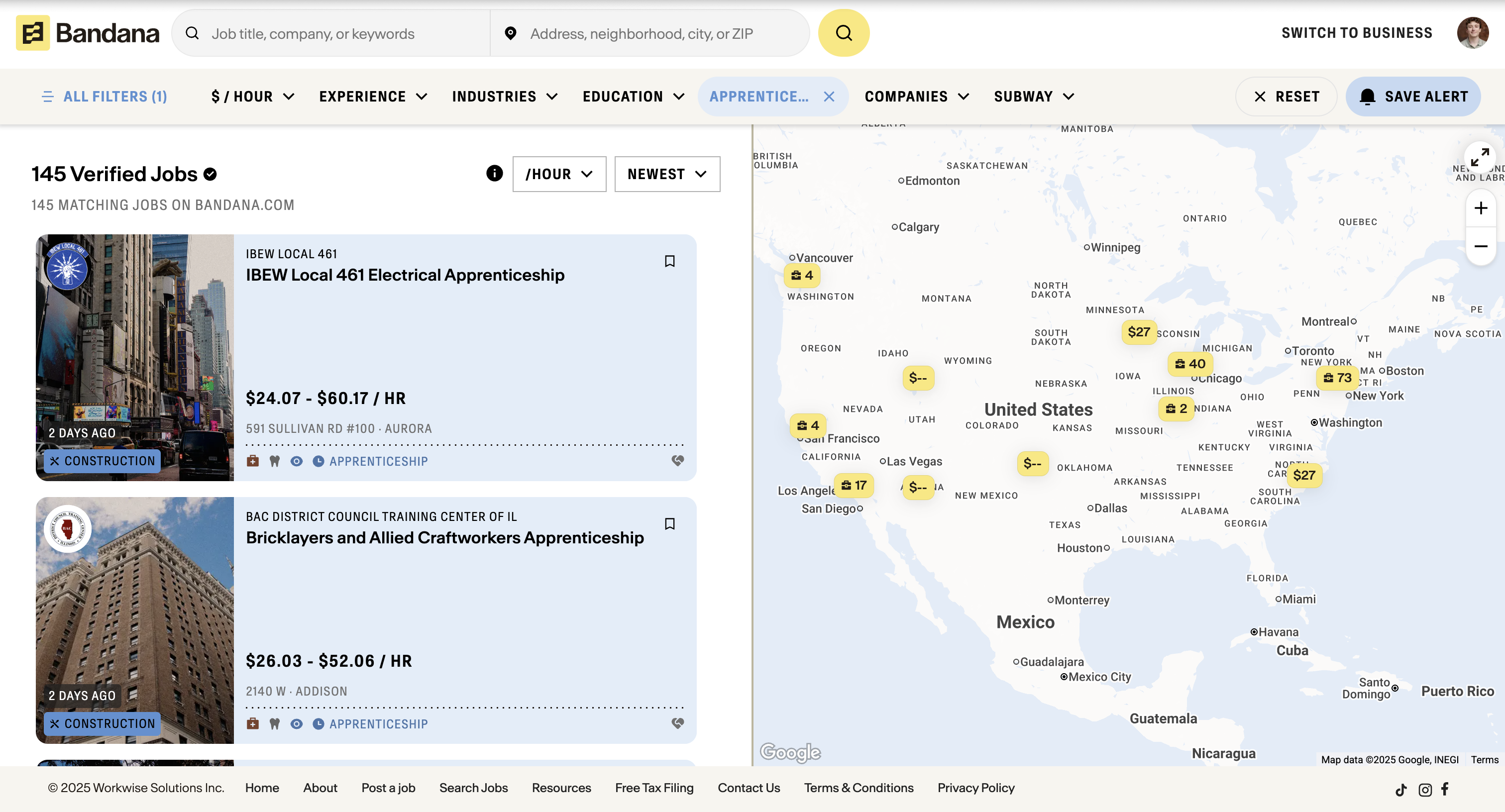Open the COMPANIES filter menu
This screenshot has width=1505, height=812.
(x=917, y=97)
